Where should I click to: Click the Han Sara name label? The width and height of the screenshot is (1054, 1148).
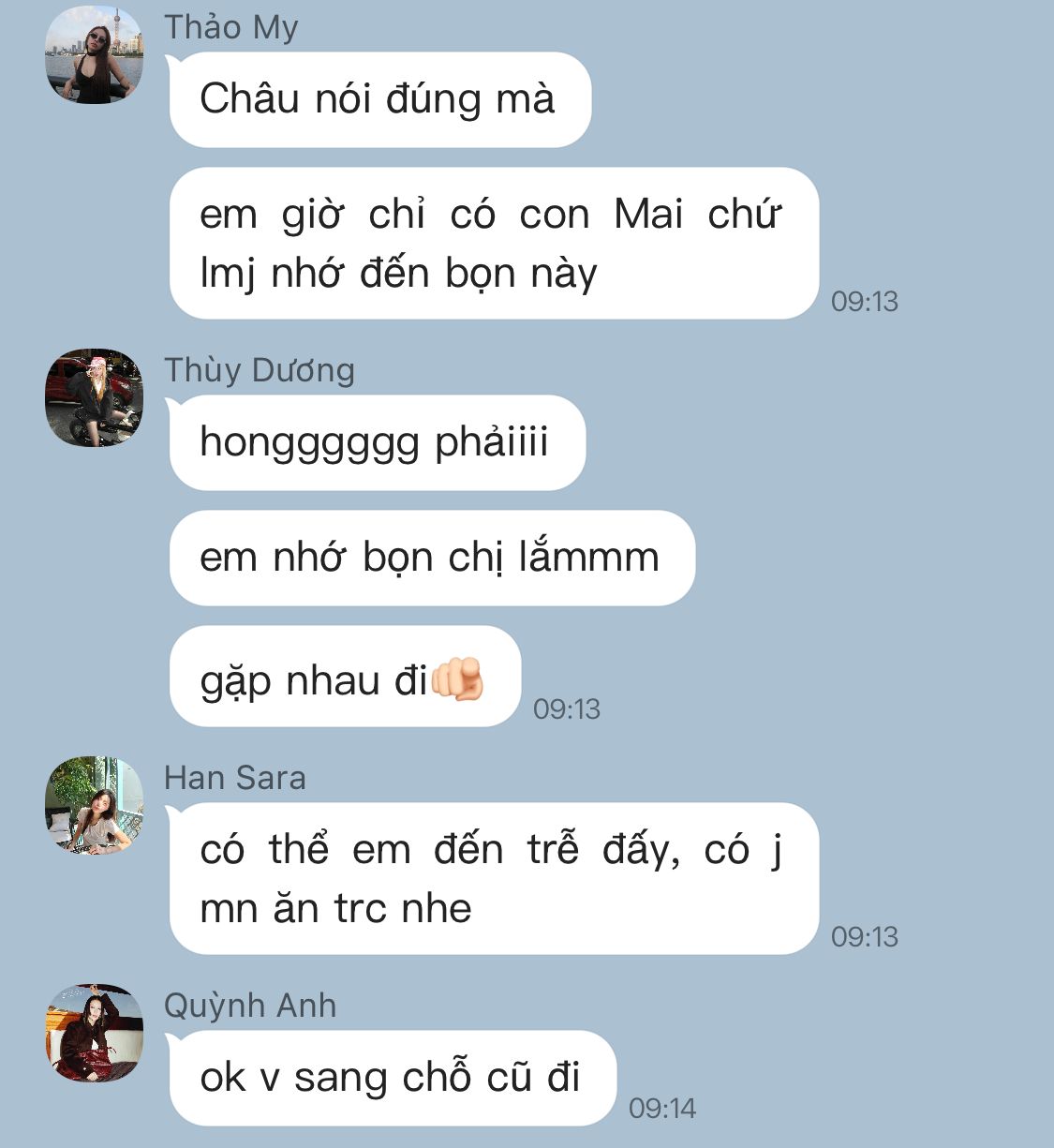coord(235,778)
